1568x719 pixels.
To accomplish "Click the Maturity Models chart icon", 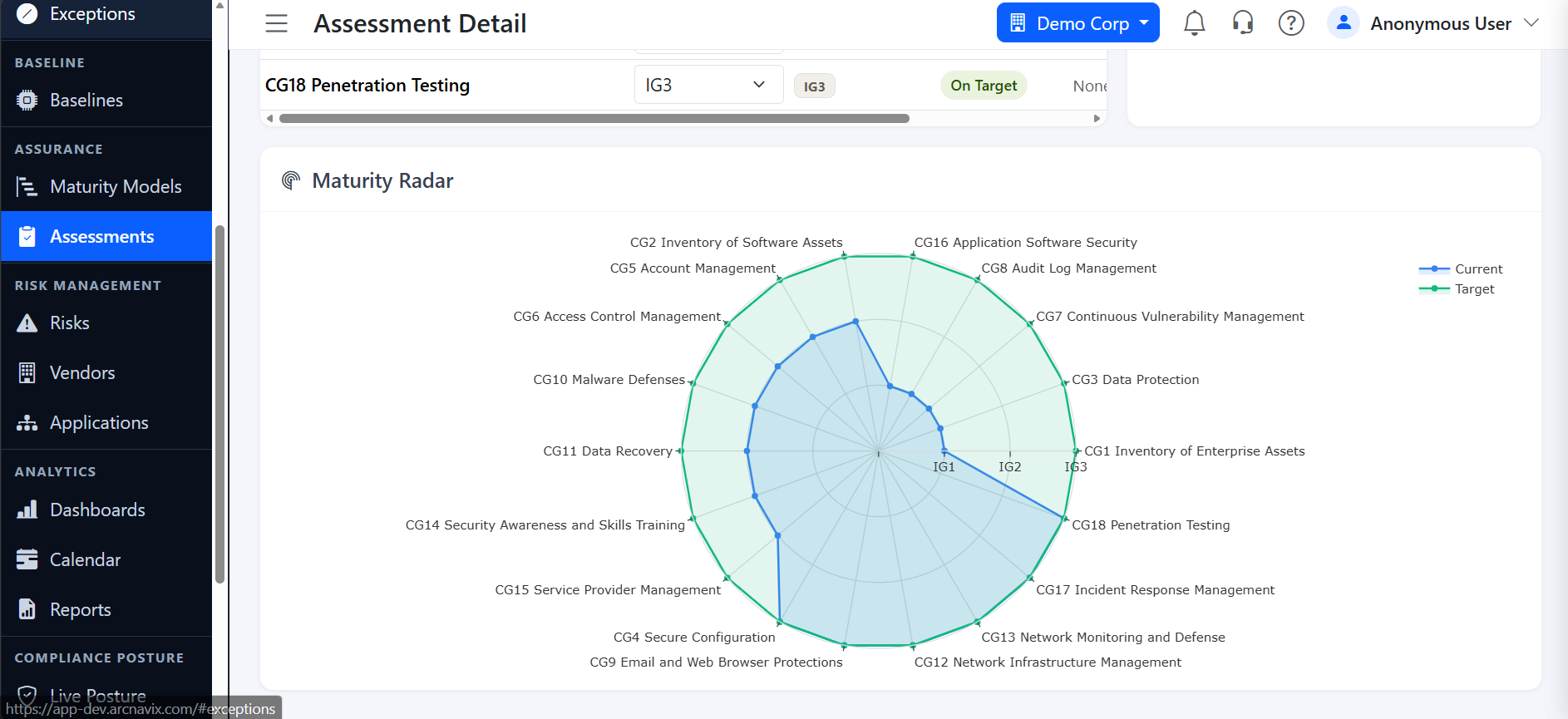I will coord(27,187).
